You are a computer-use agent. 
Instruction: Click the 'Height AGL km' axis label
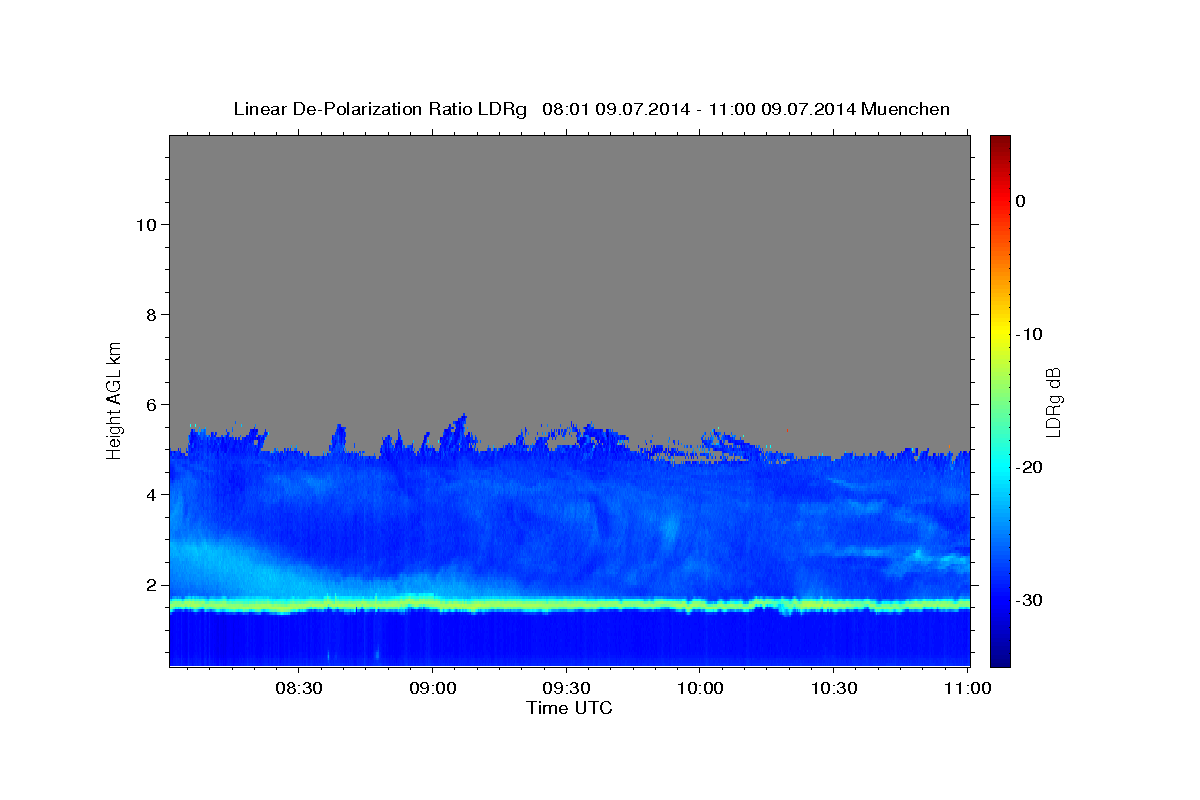click(115, 400)
